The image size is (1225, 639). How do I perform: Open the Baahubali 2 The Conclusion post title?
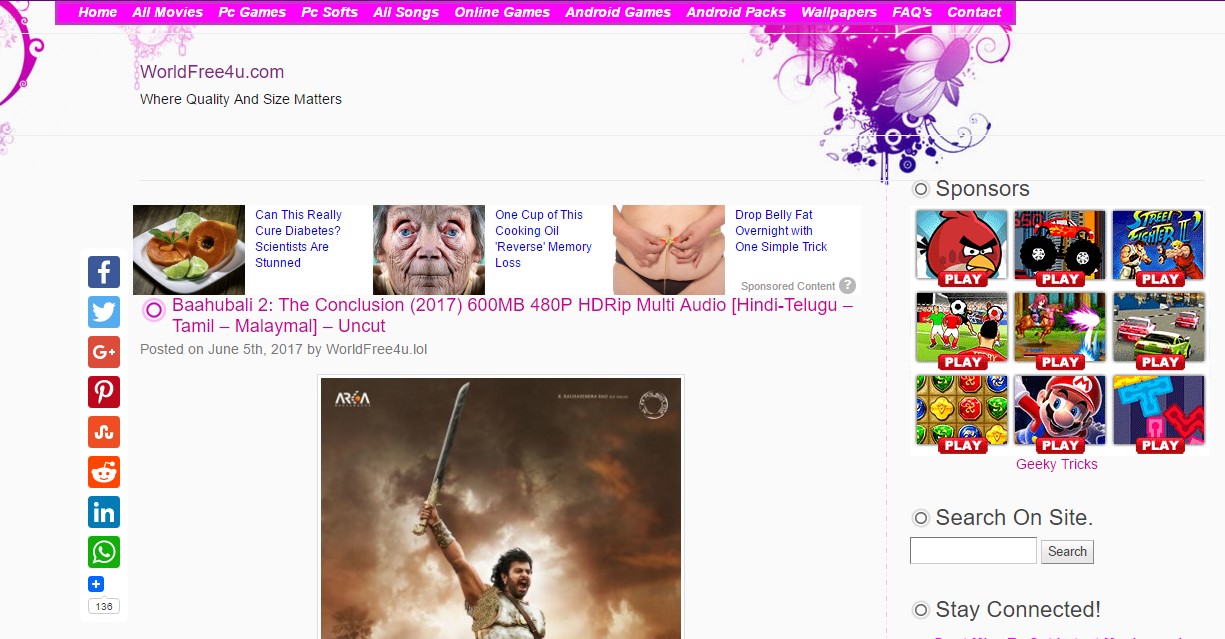point(512,316)
